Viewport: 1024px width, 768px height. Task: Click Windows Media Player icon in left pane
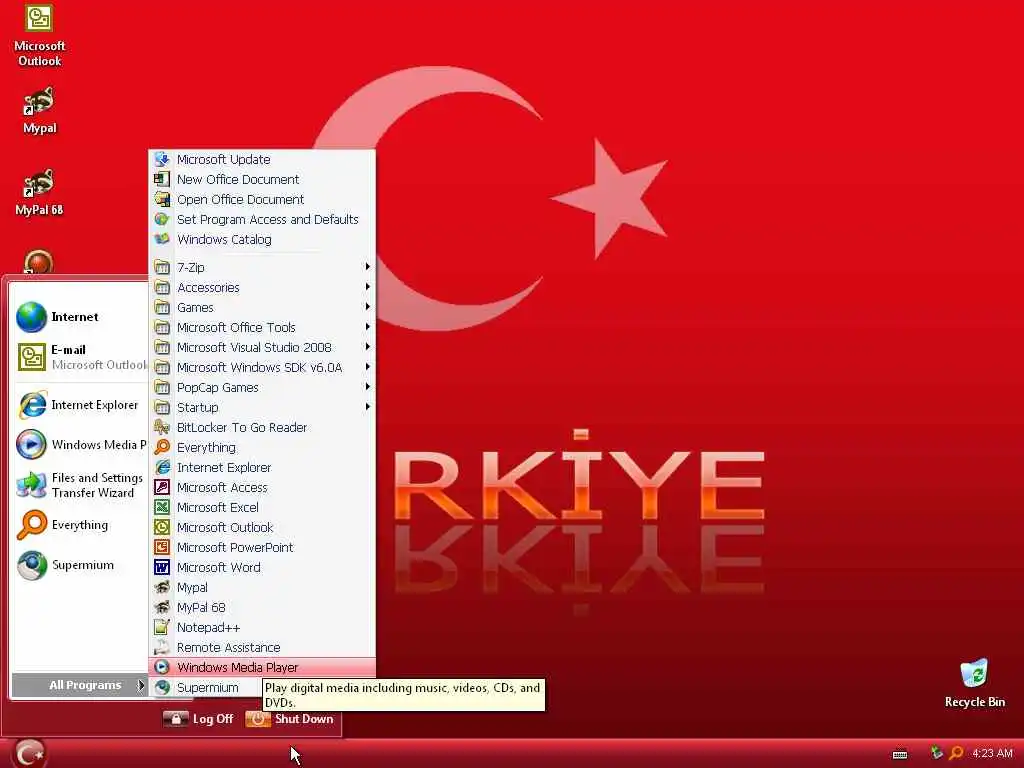(x=31, y=445)
